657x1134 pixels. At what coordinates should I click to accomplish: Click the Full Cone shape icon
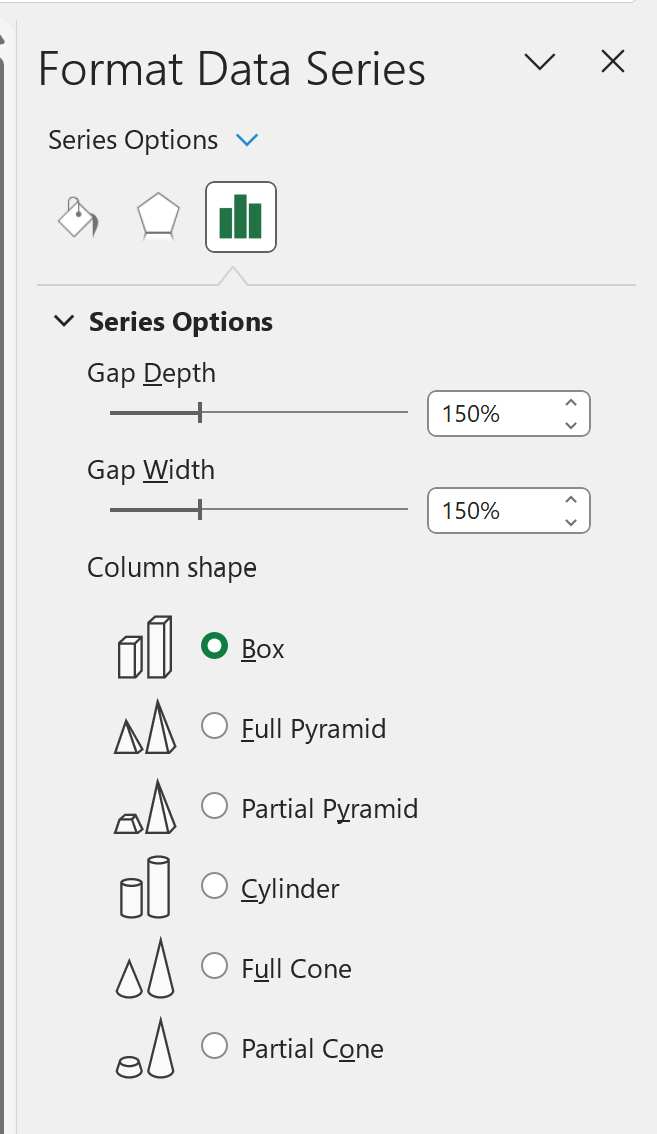pos(144,966)
